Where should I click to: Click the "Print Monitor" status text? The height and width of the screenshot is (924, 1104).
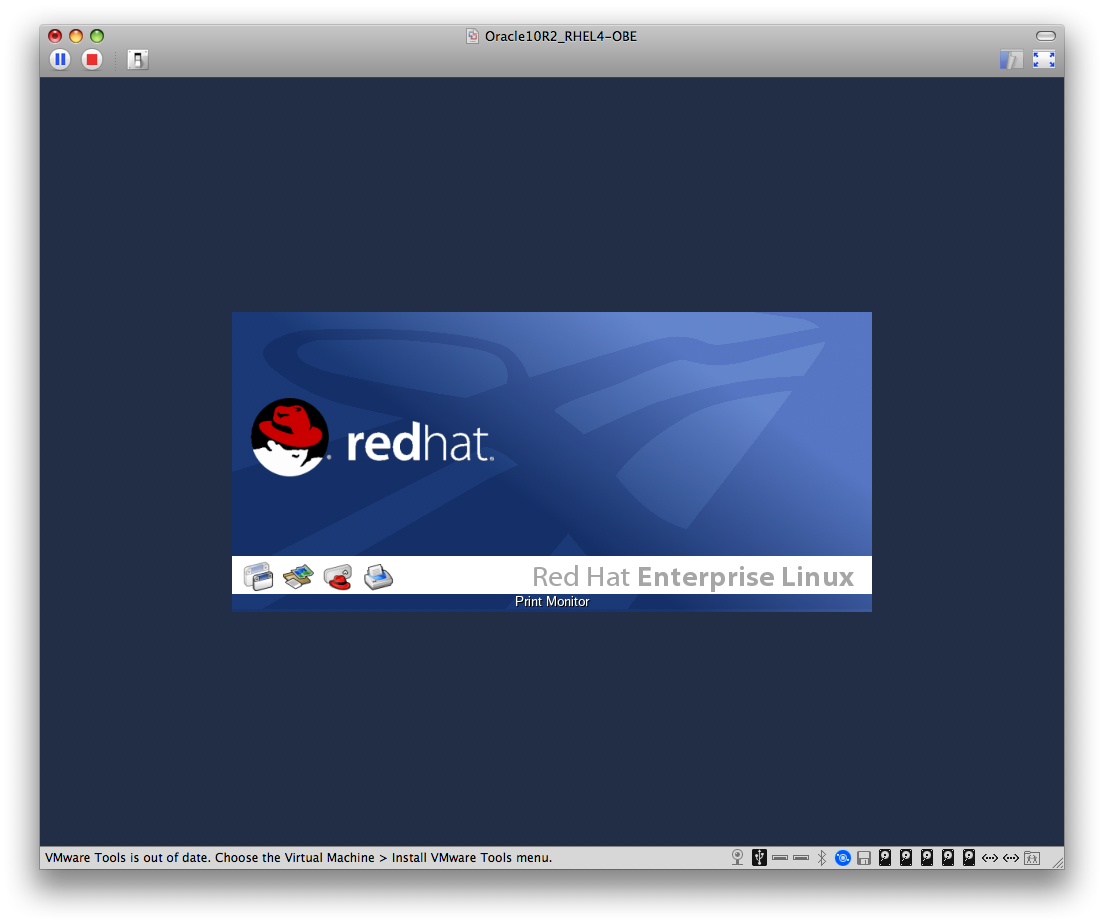point(552,601)
